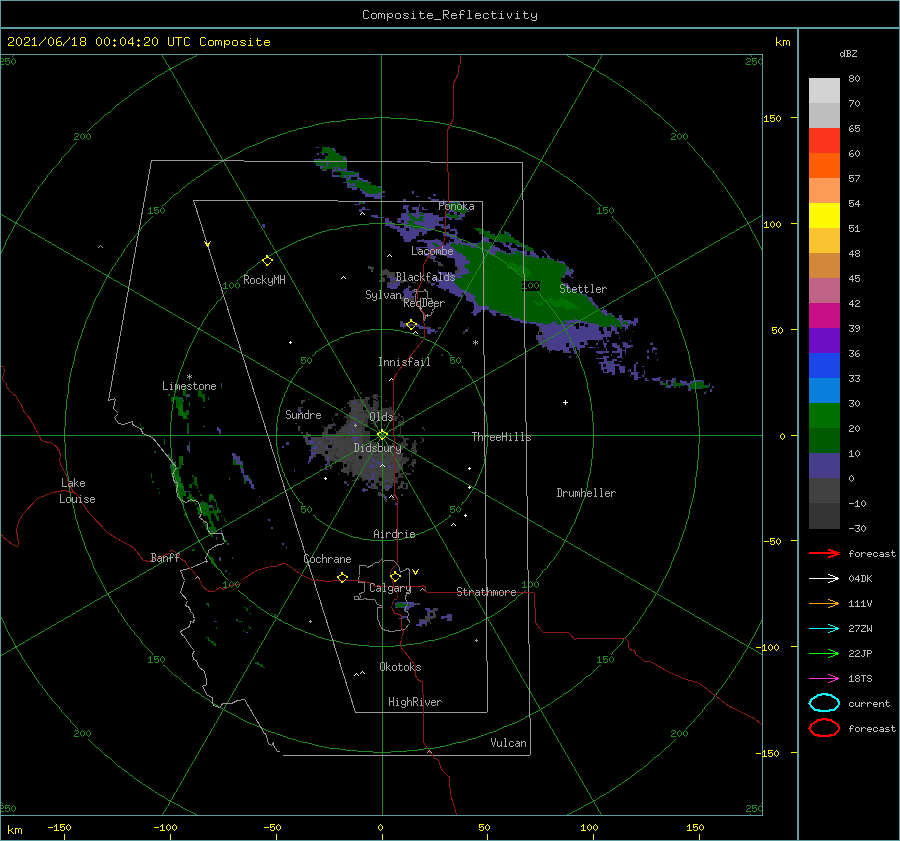The width and height of the screenshot is (900, 841).
Task: Click the yellow diamond marker above Calgary
Action: pyautogui.click(x=395, y=576)
